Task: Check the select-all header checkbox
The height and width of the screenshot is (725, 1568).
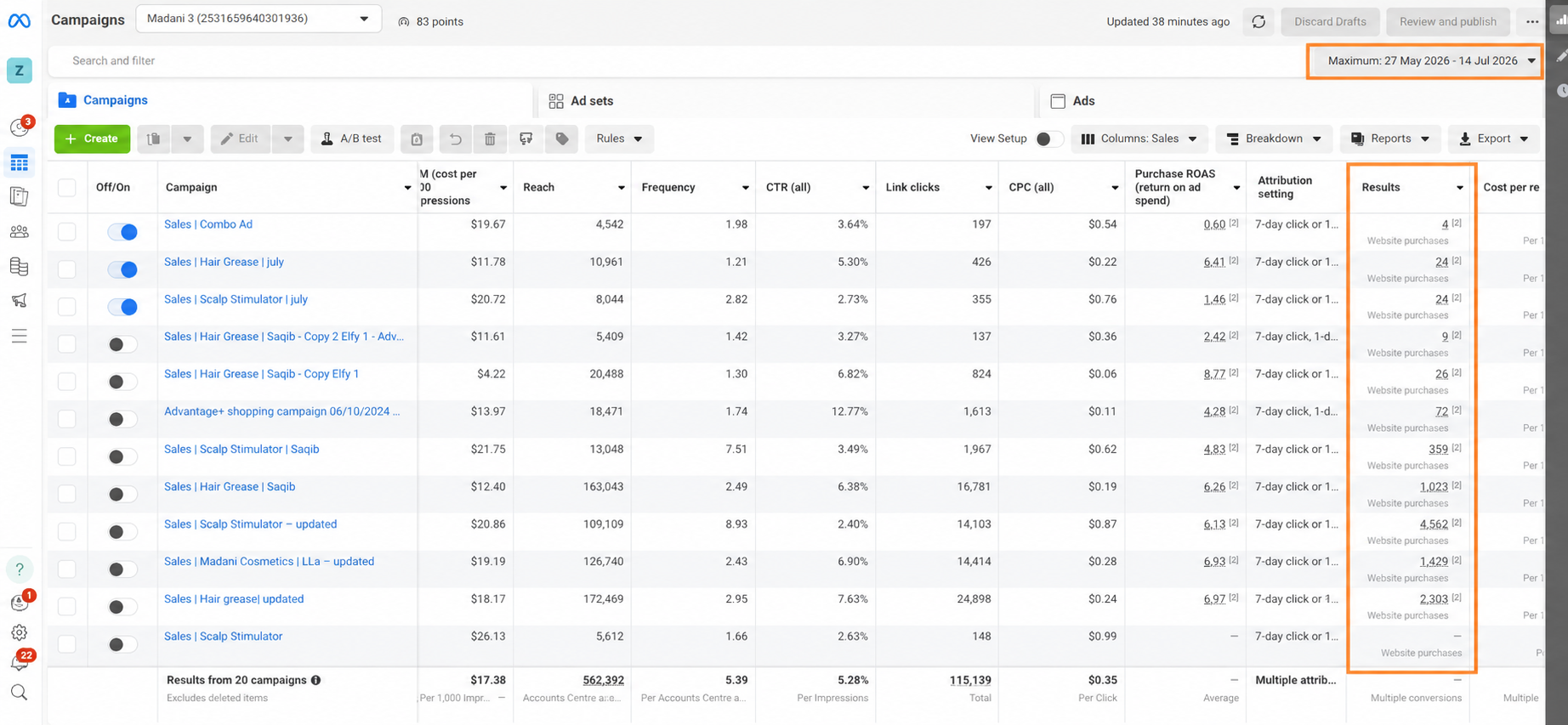Action: coord(66,187)
